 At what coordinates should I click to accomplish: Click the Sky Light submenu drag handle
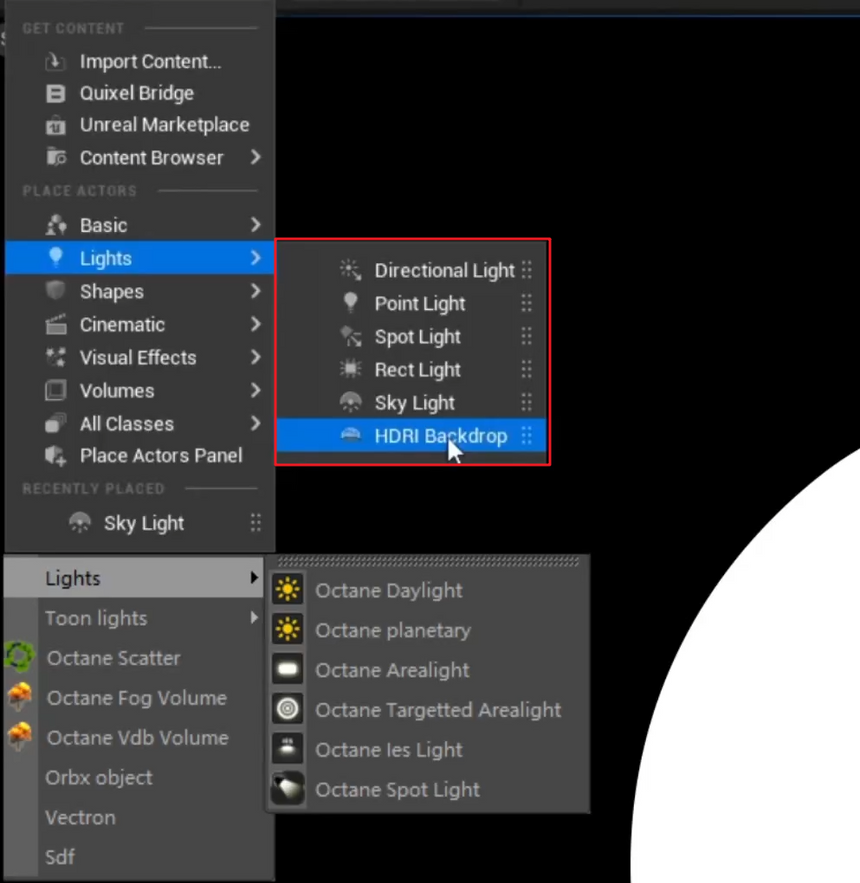[x=527, y=402]
